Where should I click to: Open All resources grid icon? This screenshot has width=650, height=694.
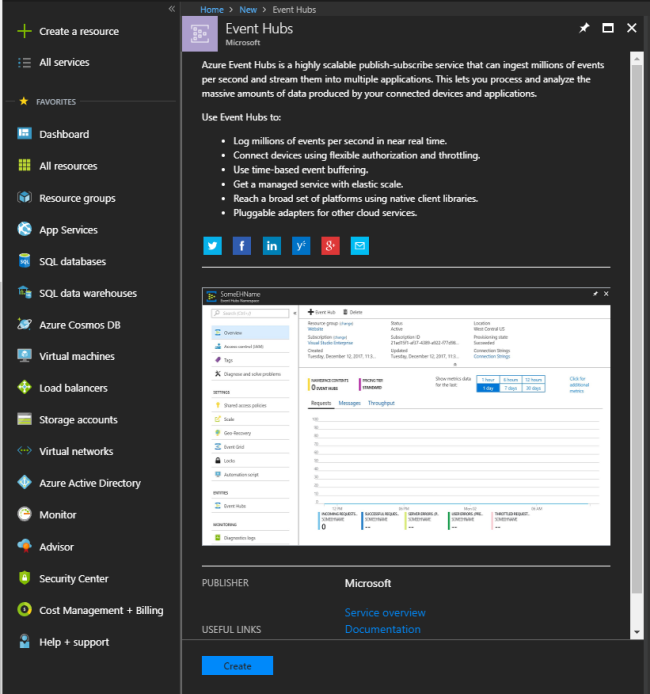coord(24,166)
